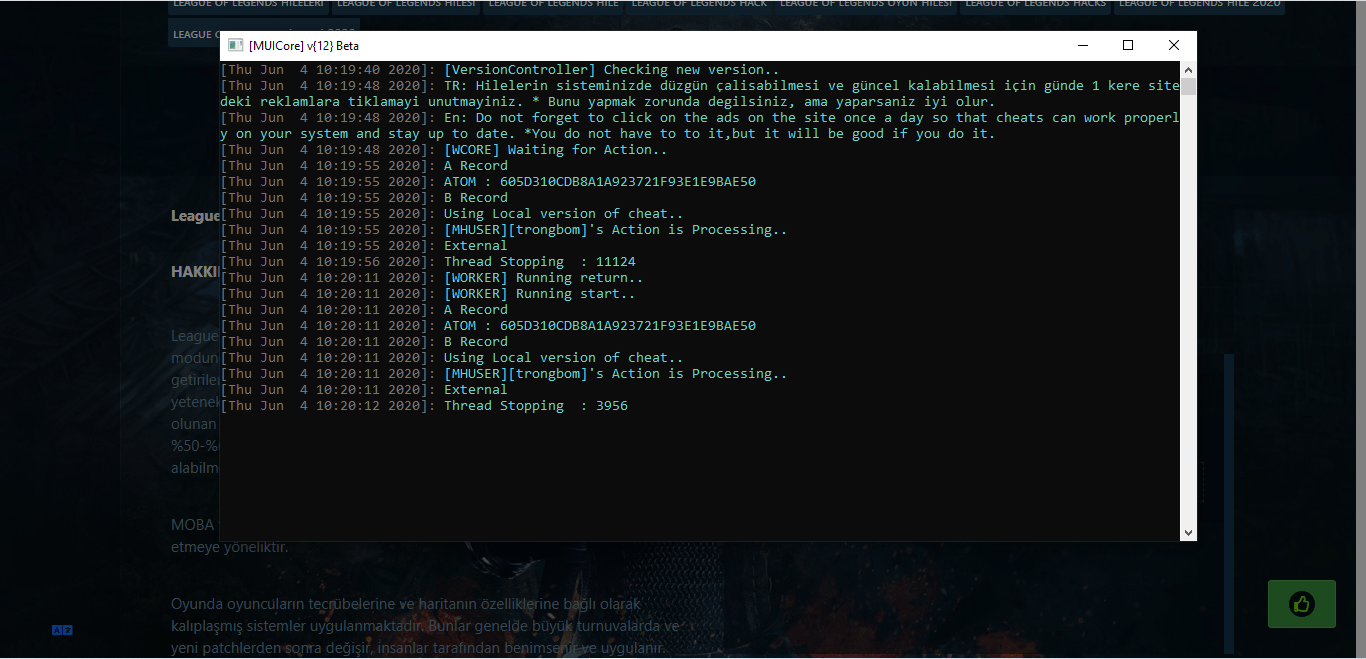
Task: Click the console vertical scrollbar thumb
Action: [x=1188, y=86]
